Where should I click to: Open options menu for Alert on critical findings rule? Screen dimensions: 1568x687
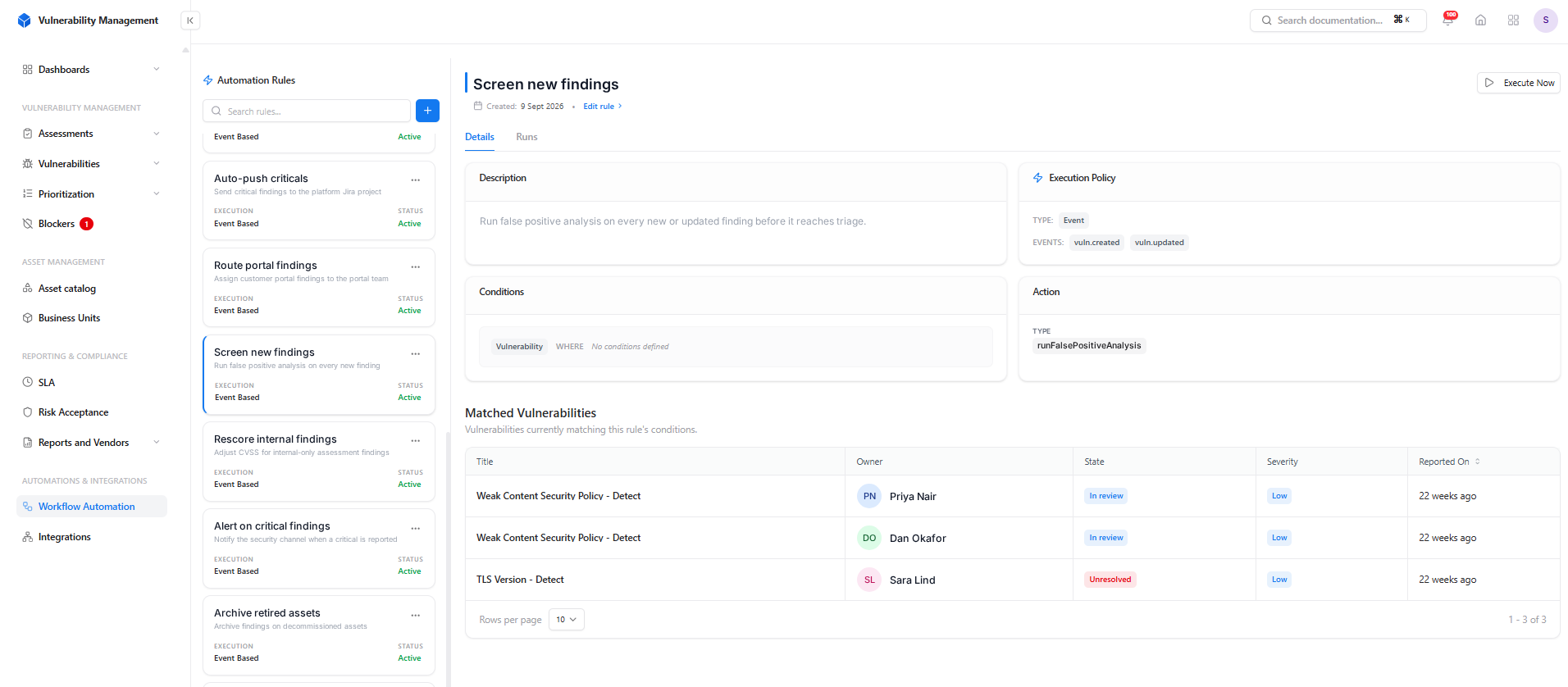point(416,528)
